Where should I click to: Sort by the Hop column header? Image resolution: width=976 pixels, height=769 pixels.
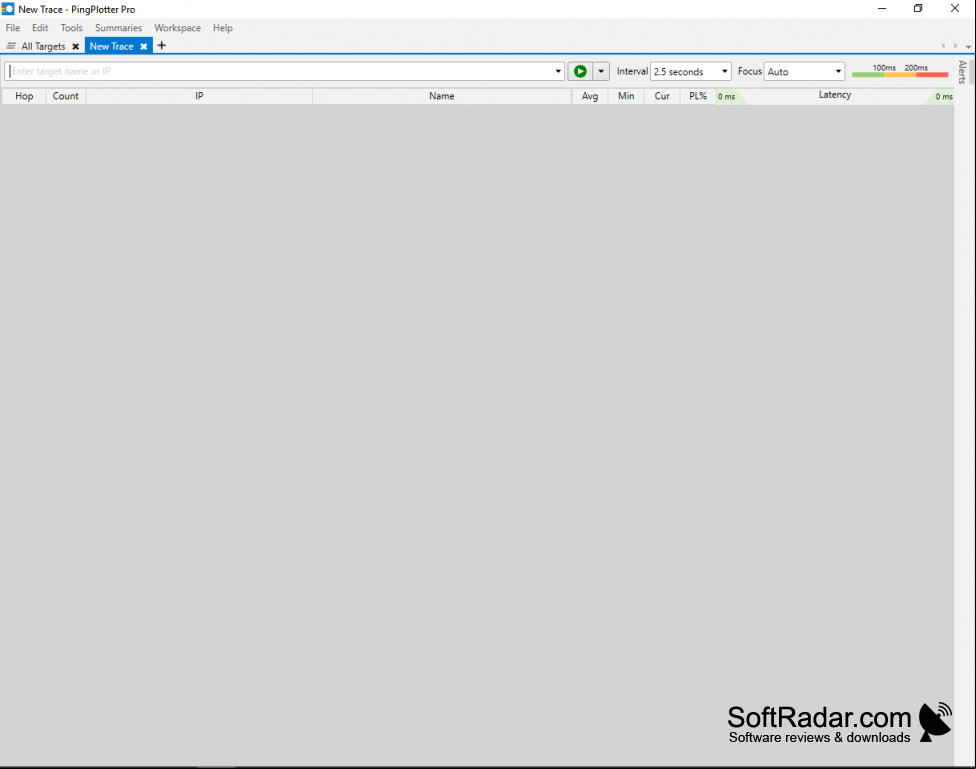coord(24,96)
